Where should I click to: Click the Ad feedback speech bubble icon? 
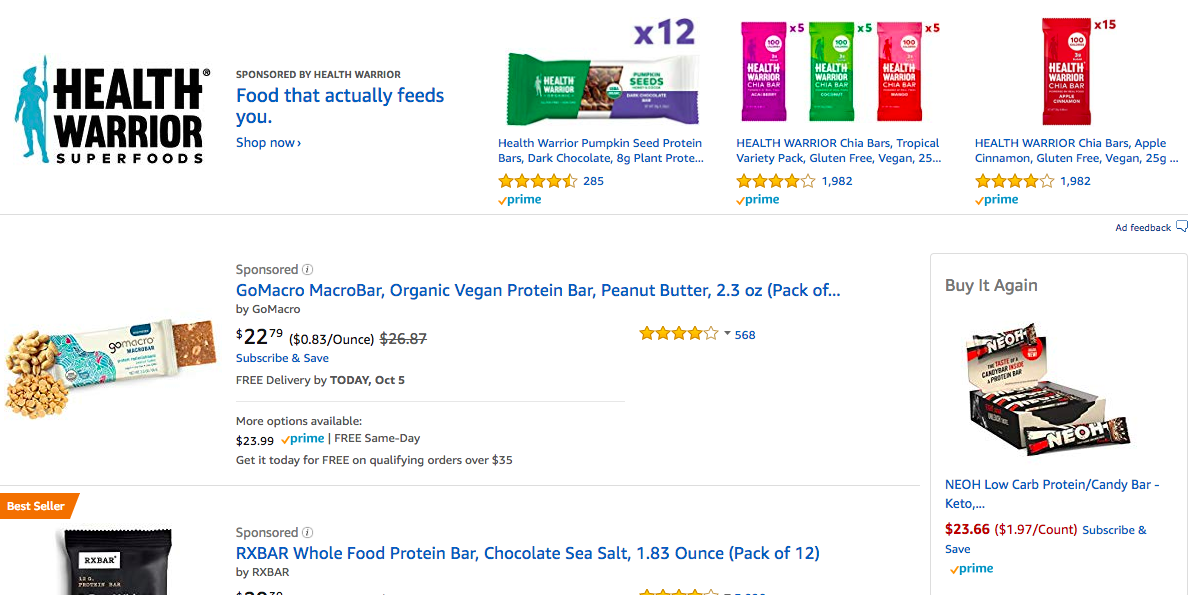(x=1182, y=227)
